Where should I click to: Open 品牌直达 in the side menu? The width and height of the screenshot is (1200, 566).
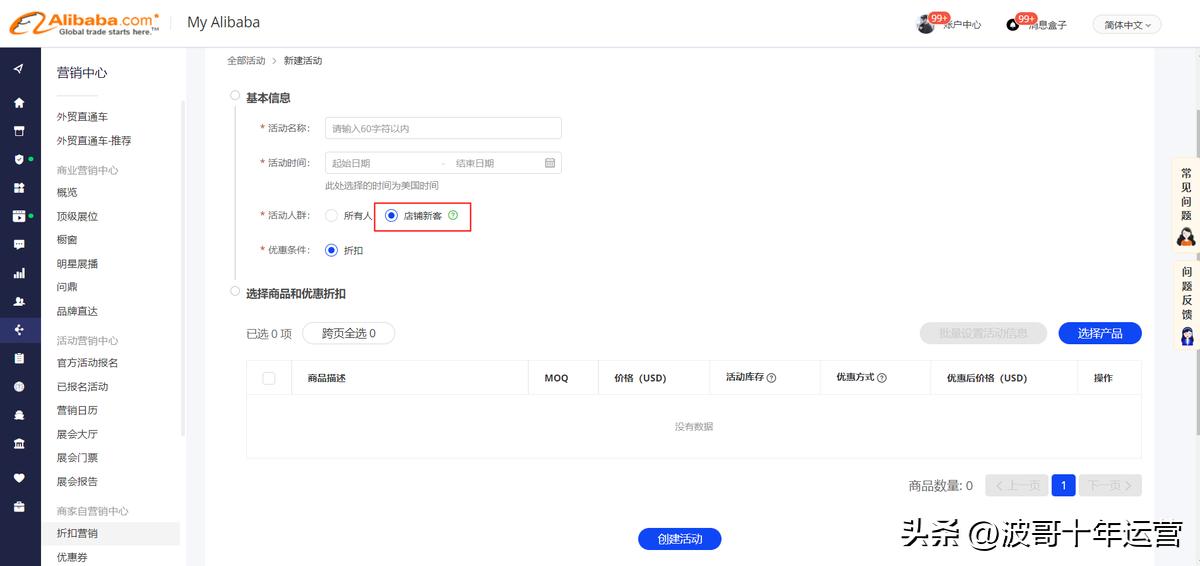tap(77, 311)
